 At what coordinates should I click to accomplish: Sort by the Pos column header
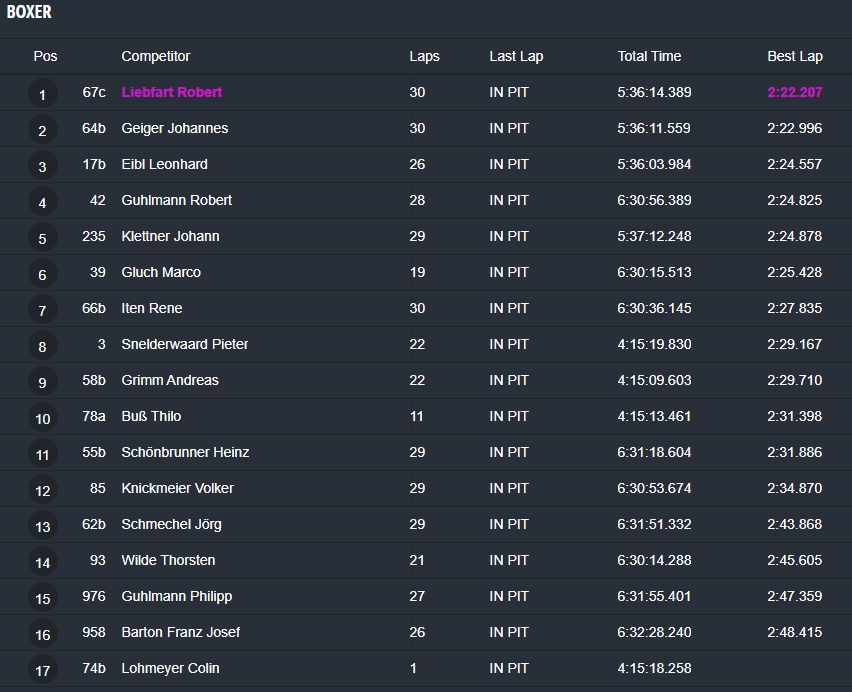[x=45, y=56]
